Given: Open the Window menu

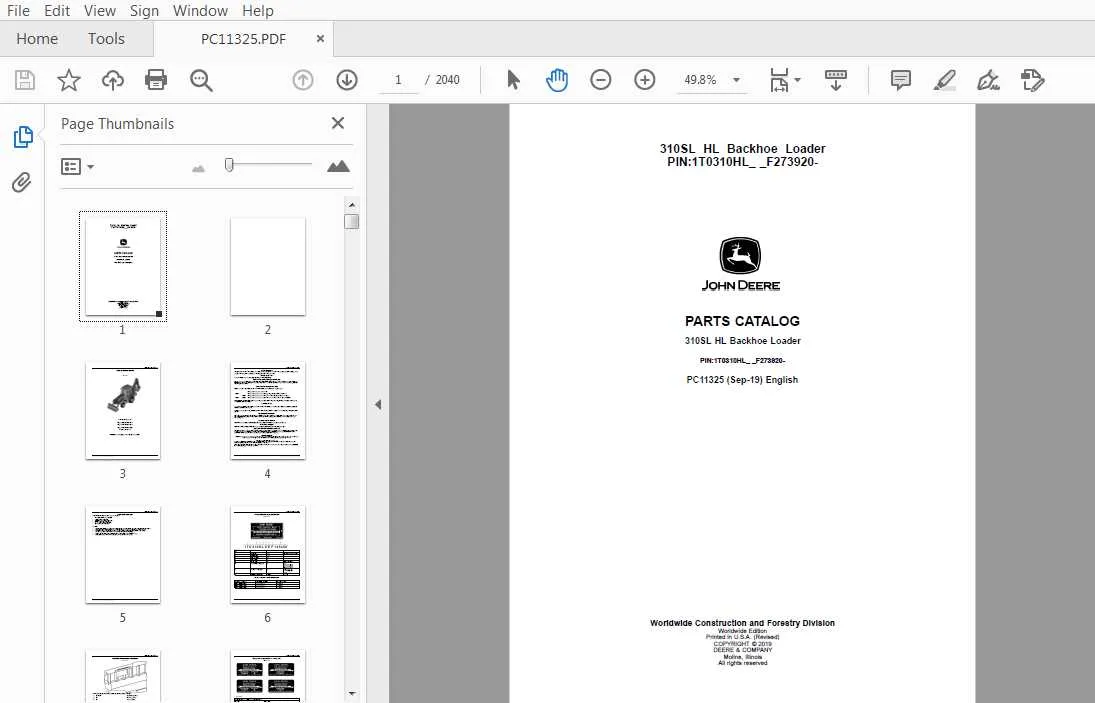Looking at the screenshot, I should tap(200, 10).
